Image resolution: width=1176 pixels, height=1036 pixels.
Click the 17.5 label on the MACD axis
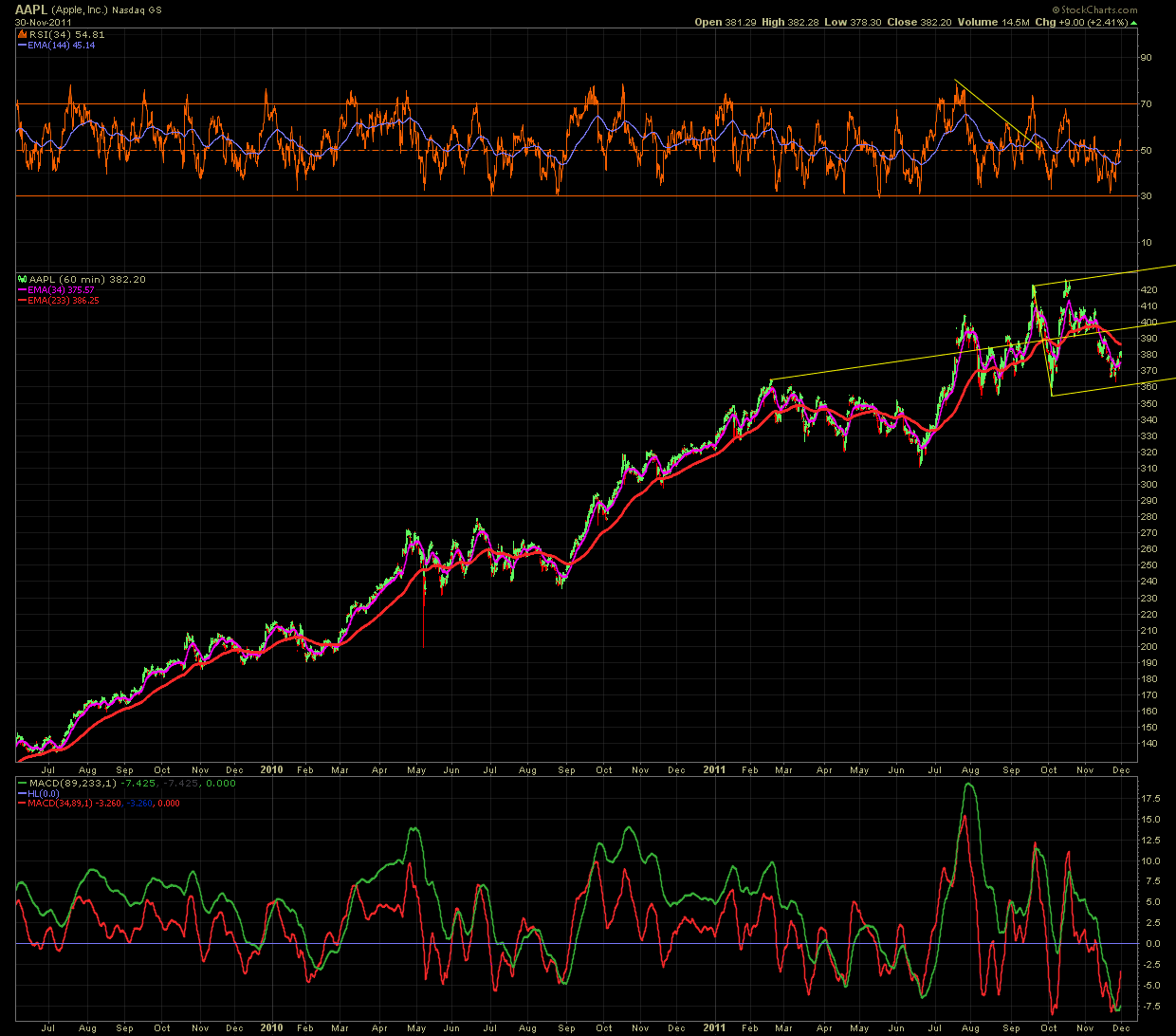(1150, 799)
